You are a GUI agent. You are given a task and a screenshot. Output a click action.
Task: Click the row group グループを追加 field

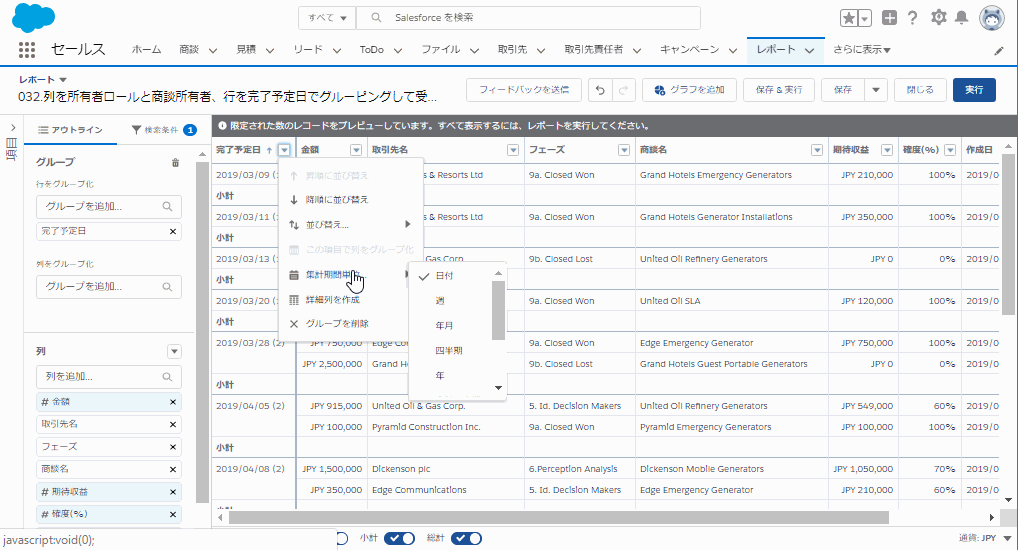[x=108, y=206]
